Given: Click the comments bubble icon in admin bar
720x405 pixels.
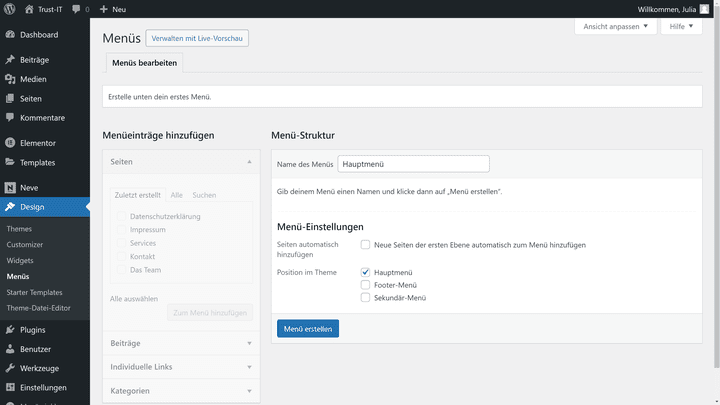Looking at the screenshot, I should tap(76, 9).
